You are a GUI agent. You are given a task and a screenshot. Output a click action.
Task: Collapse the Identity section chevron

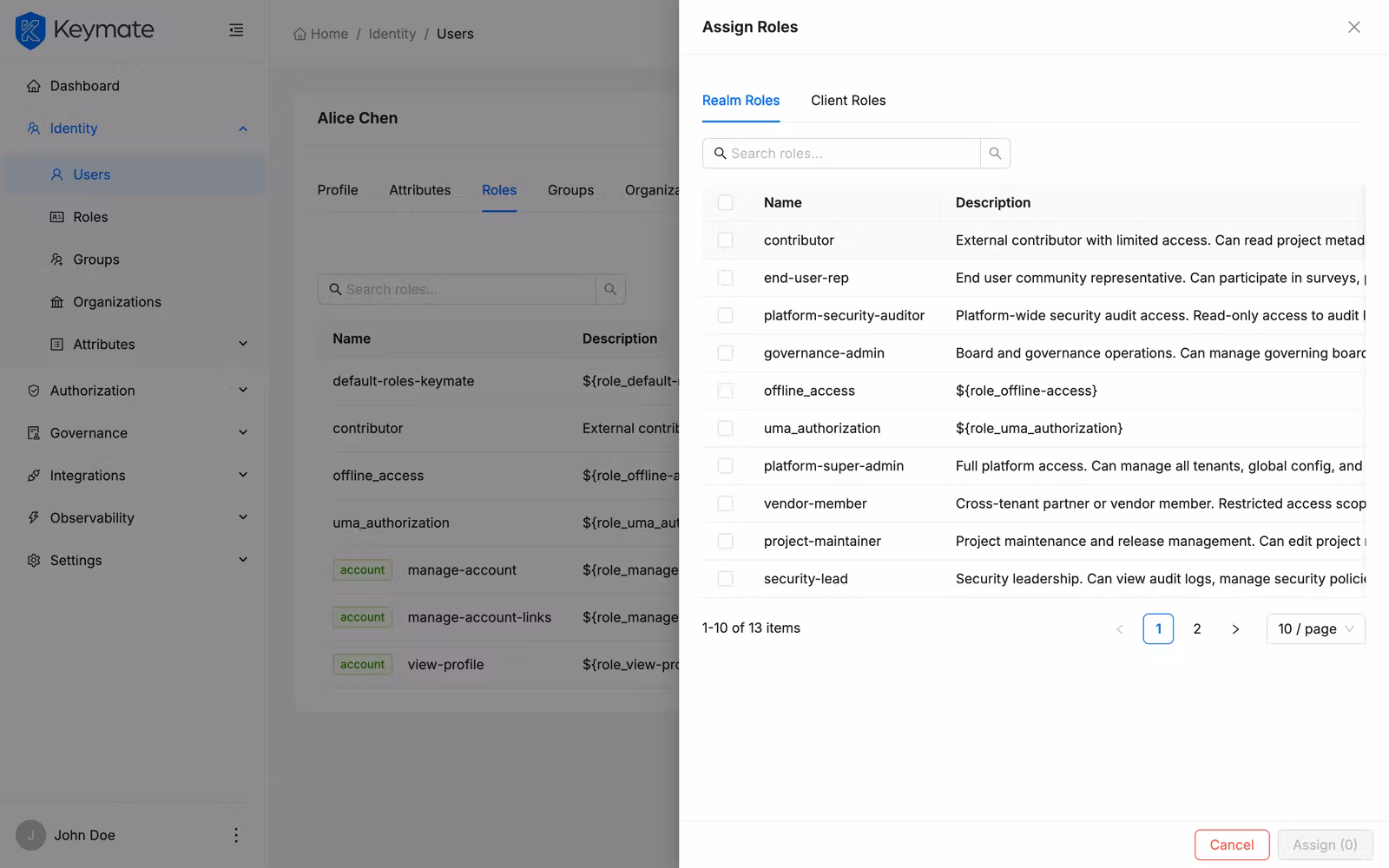243,128
